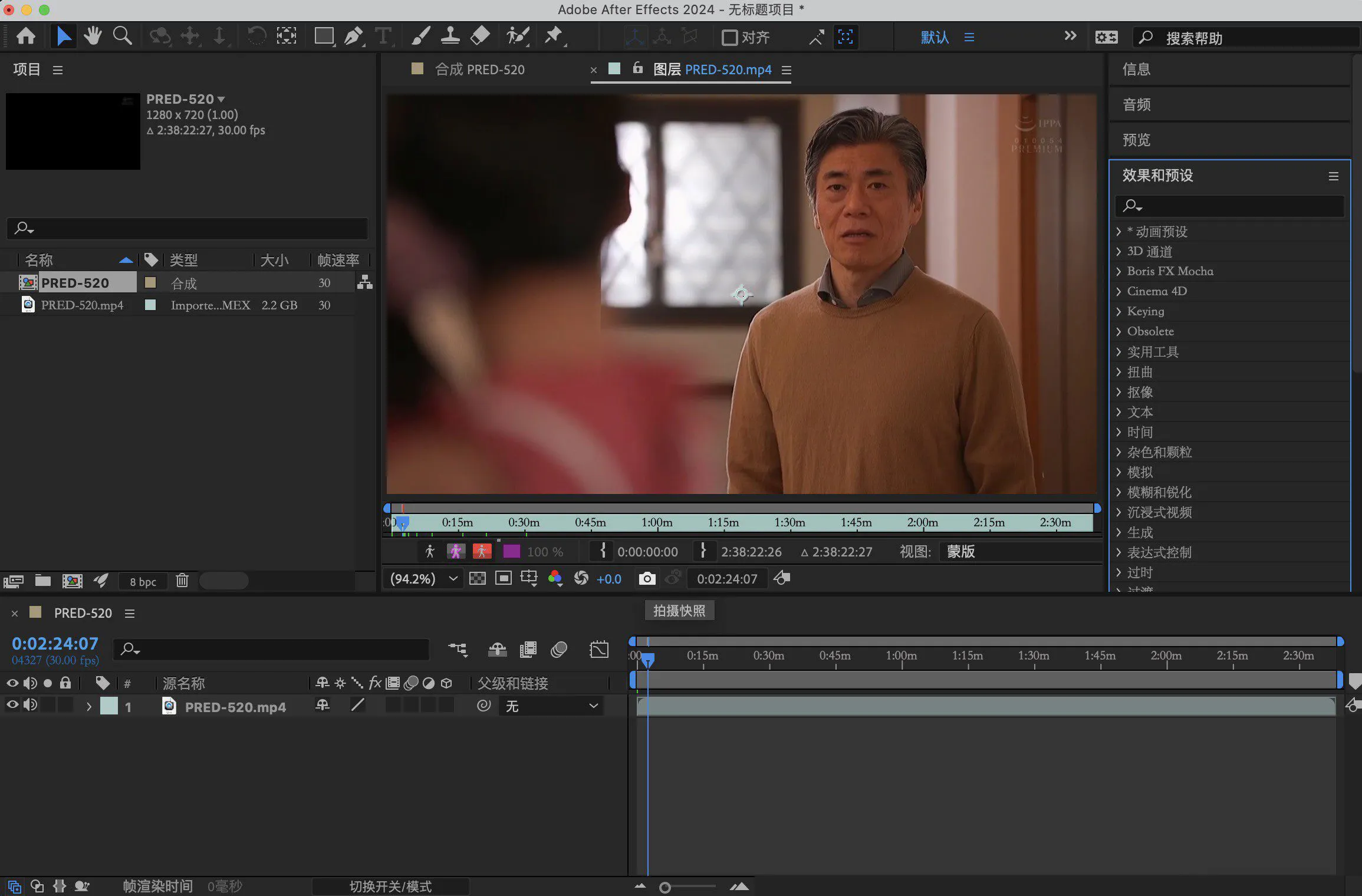The image size is (1362, 896).
Task: Hide the PRED-520.mp4 layer with eye icon
Action: pyautogui.click(x=12, y=705)
